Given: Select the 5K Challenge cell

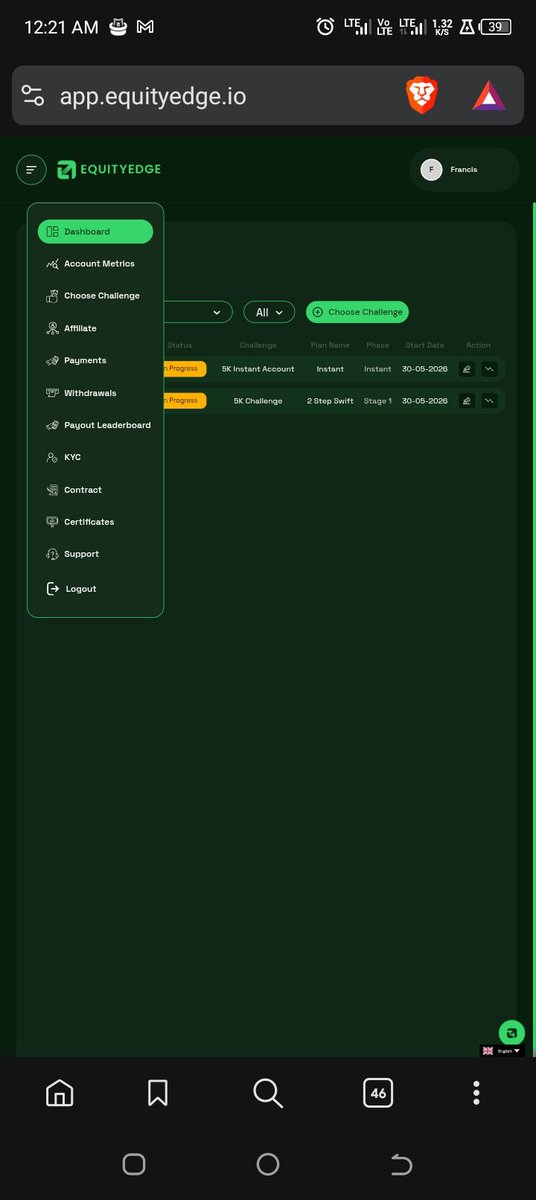Looking at the screenshot, I should tap(258, 401).
